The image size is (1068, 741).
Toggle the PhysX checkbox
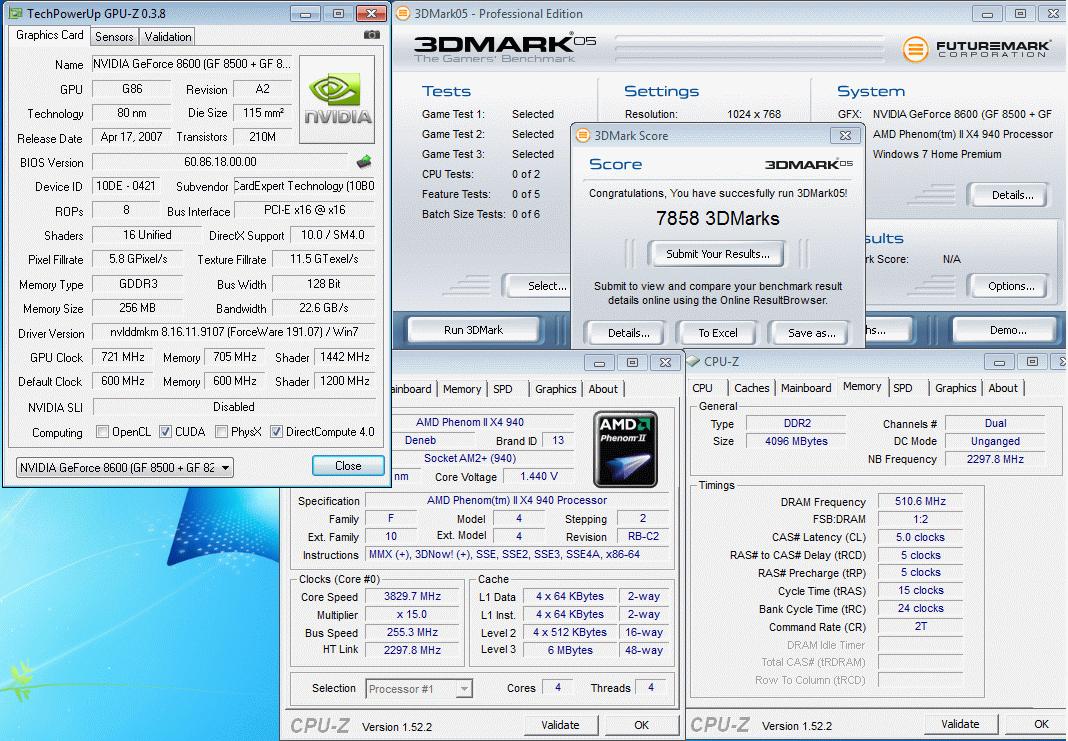pyautogui.click(x=221, y=431)
